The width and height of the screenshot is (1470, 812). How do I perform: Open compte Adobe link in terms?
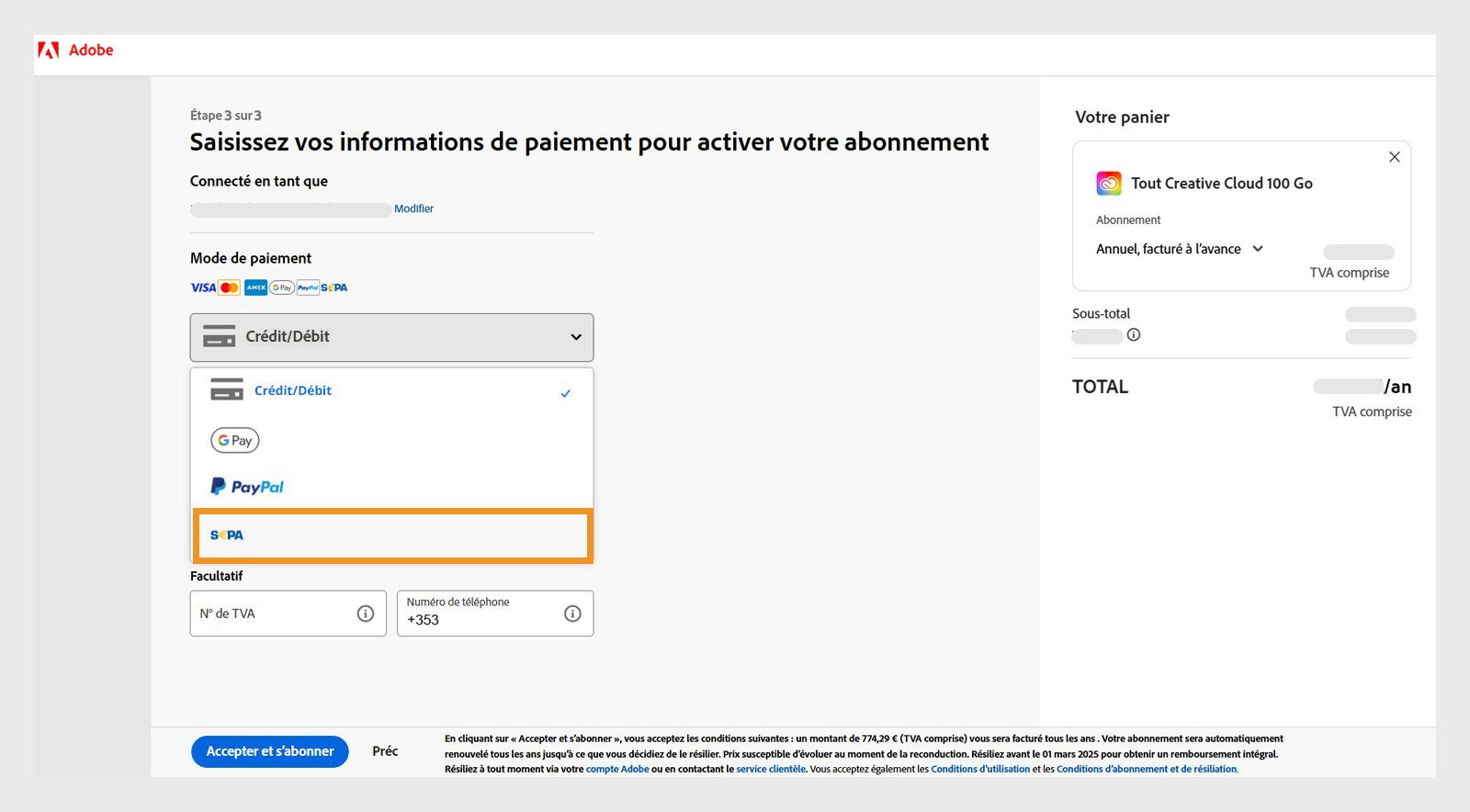(617, 770)
